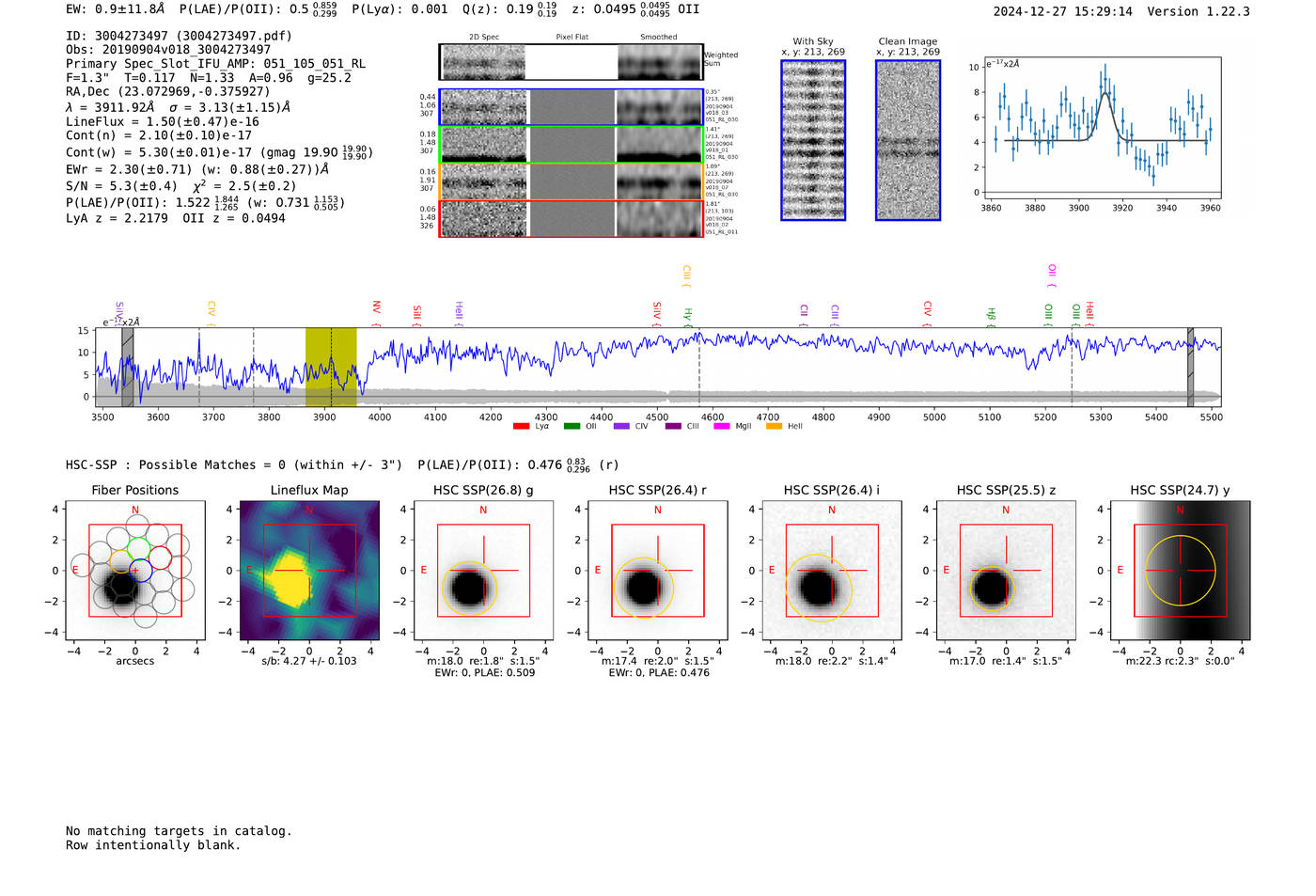Select the HSC SSP(24.7) y cutout
This screenshot has width=1316, height=896.
tap(1180, 571)
